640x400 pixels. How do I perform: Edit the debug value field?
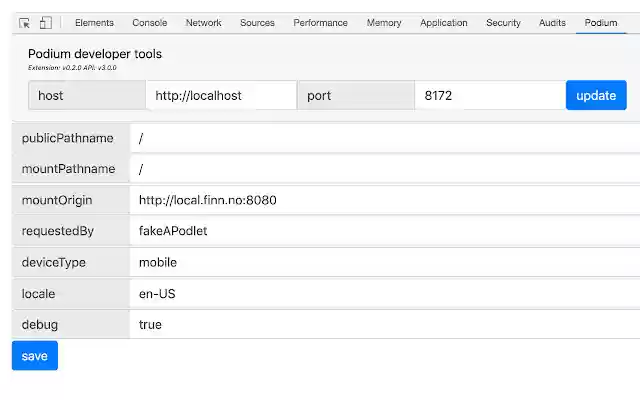(x=384, y=325)
